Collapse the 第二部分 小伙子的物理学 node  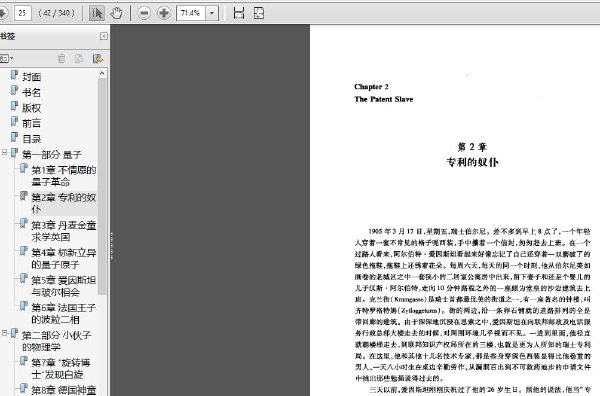coord(4,333)
